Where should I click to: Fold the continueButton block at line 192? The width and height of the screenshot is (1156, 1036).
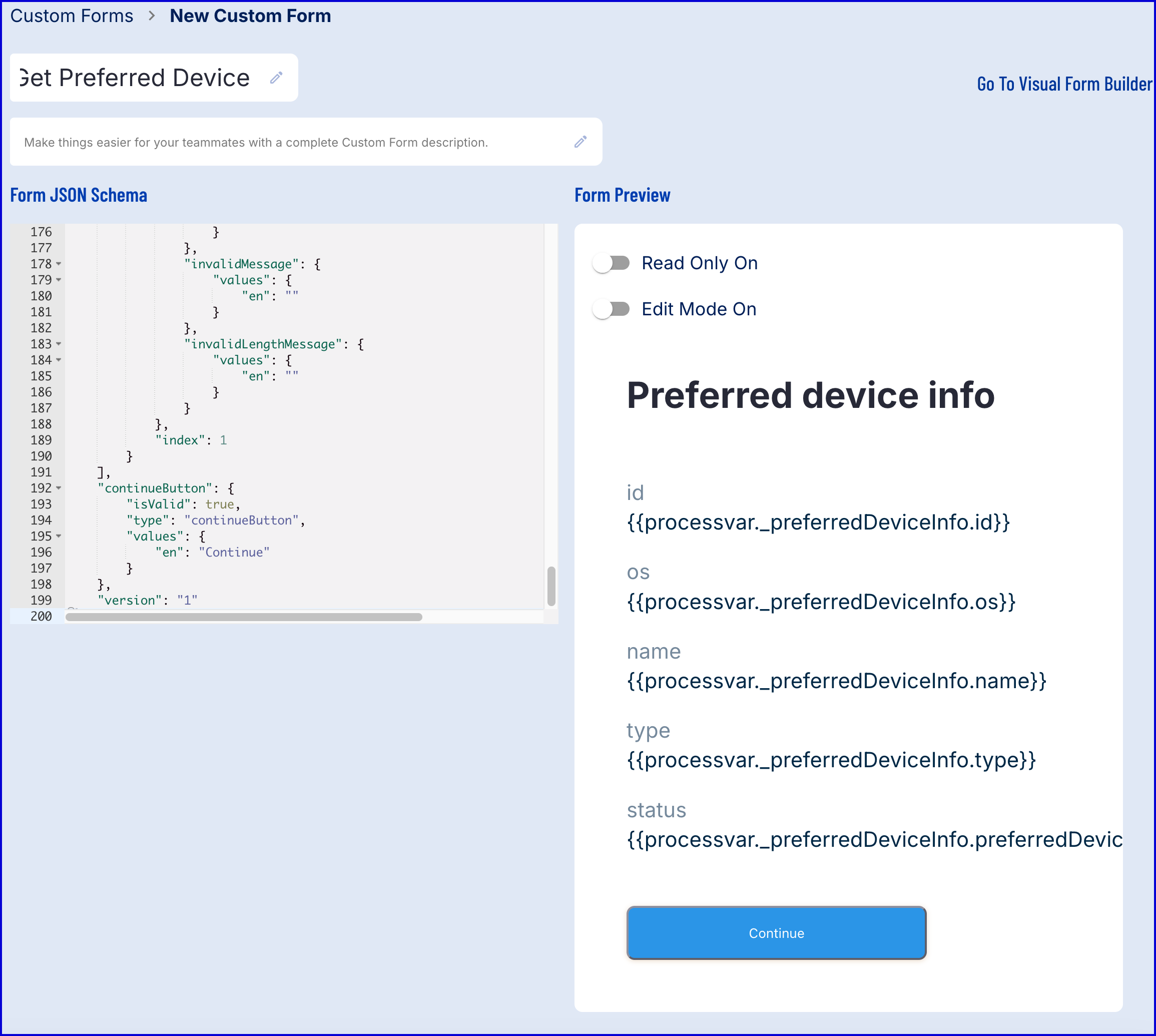(59, 488)
